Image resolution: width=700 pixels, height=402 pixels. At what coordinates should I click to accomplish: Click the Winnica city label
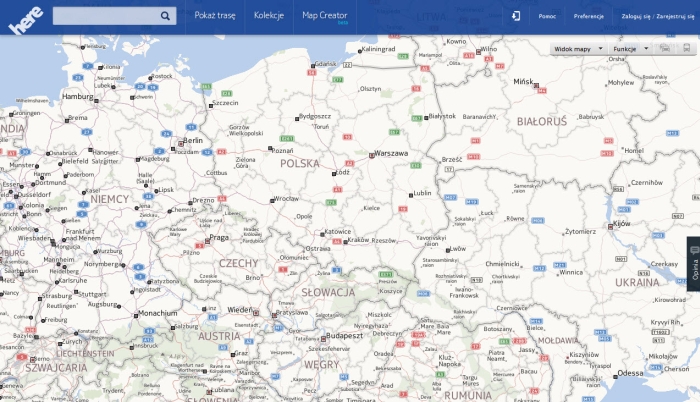[571, 272]
